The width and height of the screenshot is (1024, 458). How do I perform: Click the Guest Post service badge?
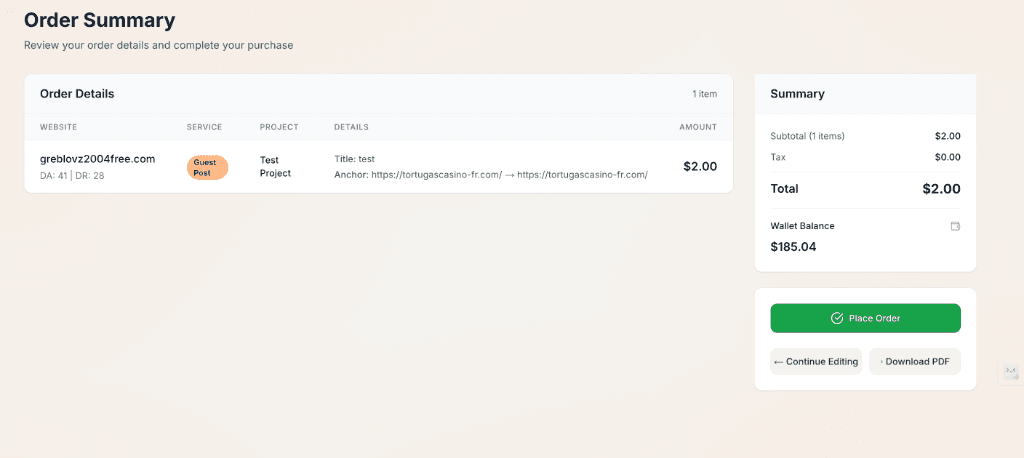coord(207,167)
